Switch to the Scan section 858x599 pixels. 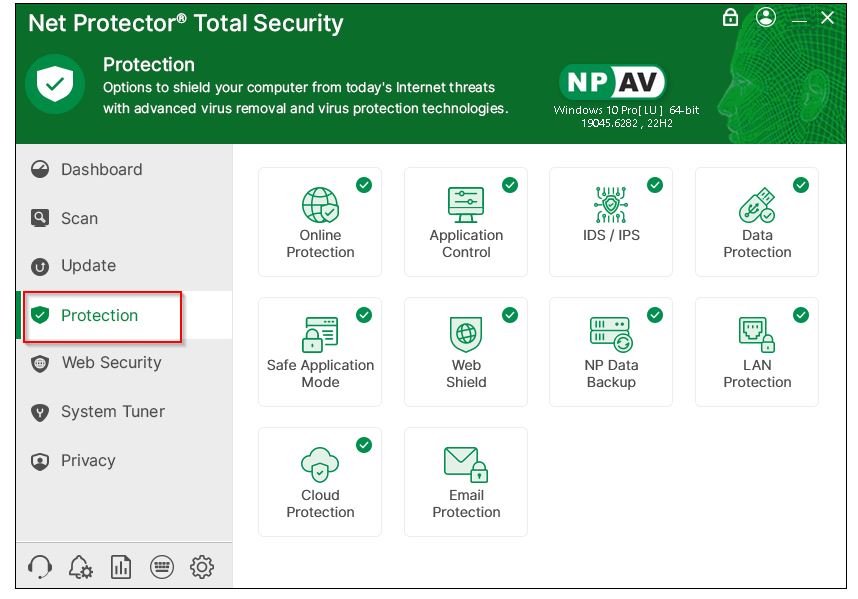(79, 218)
